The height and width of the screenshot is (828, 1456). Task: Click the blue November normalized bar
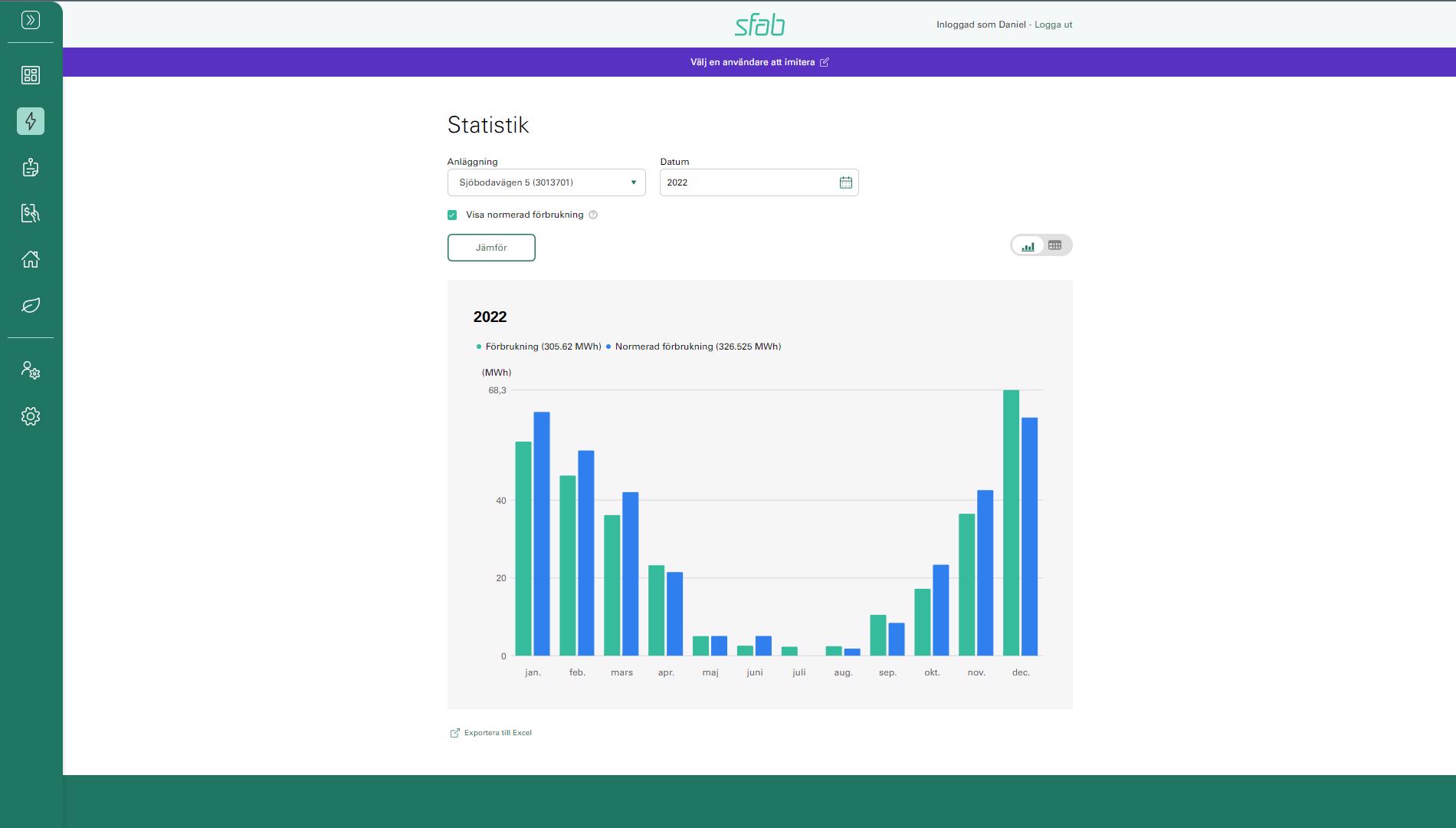[985, 573]
